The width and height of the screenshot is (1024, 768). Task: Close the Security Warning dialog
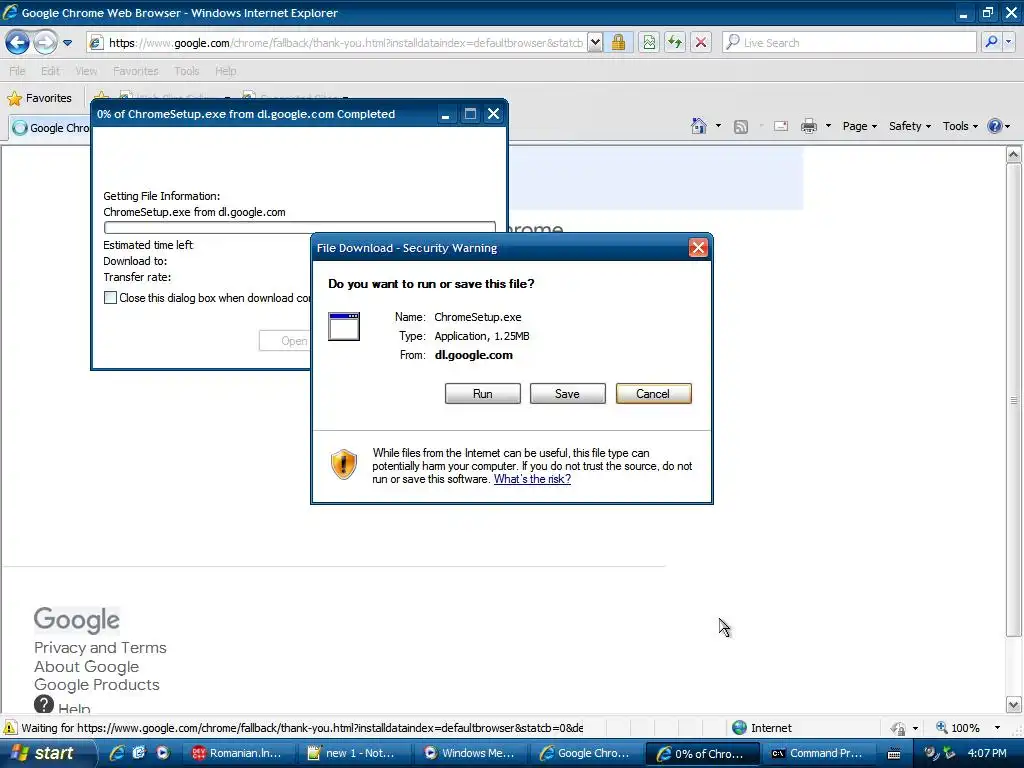[698, 248]
